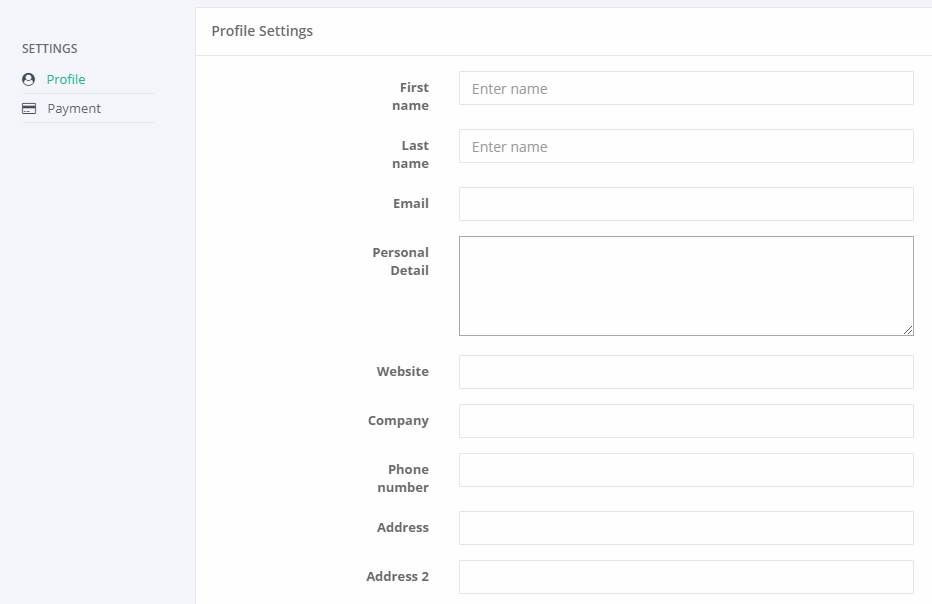Focus the Phone number input field
This screenshot has height=604, width=932.
pyautogui.click(x=686, y=470)
